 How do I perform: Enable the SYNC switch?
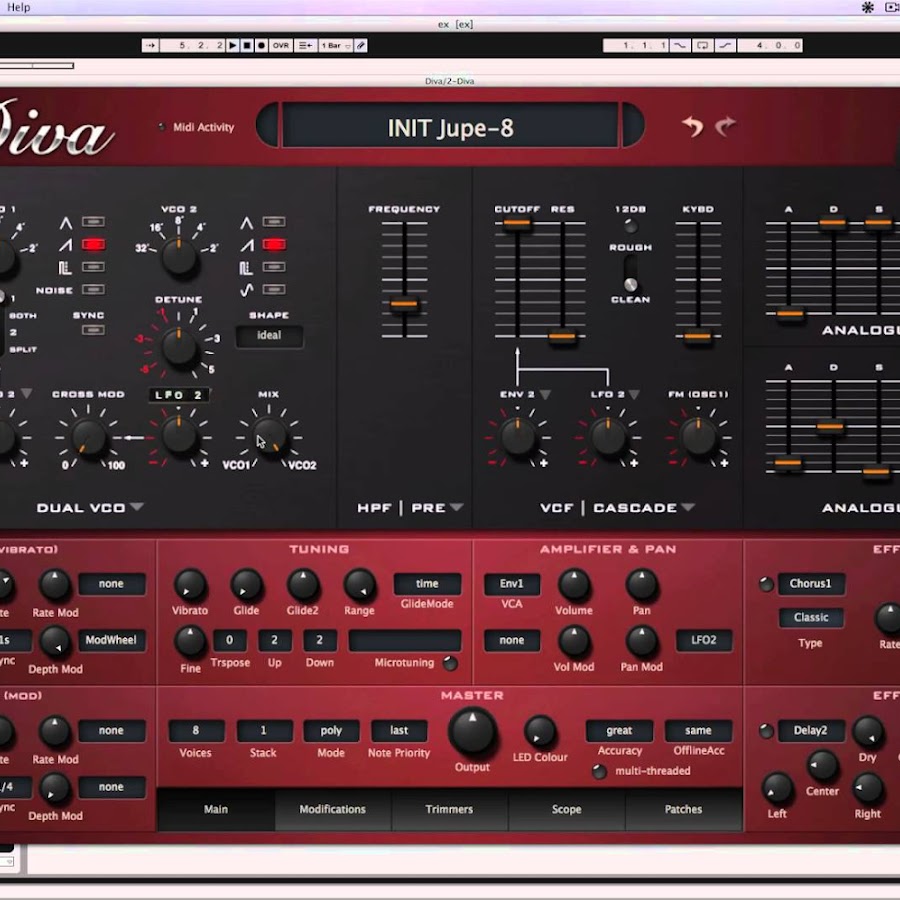(93, 330)
